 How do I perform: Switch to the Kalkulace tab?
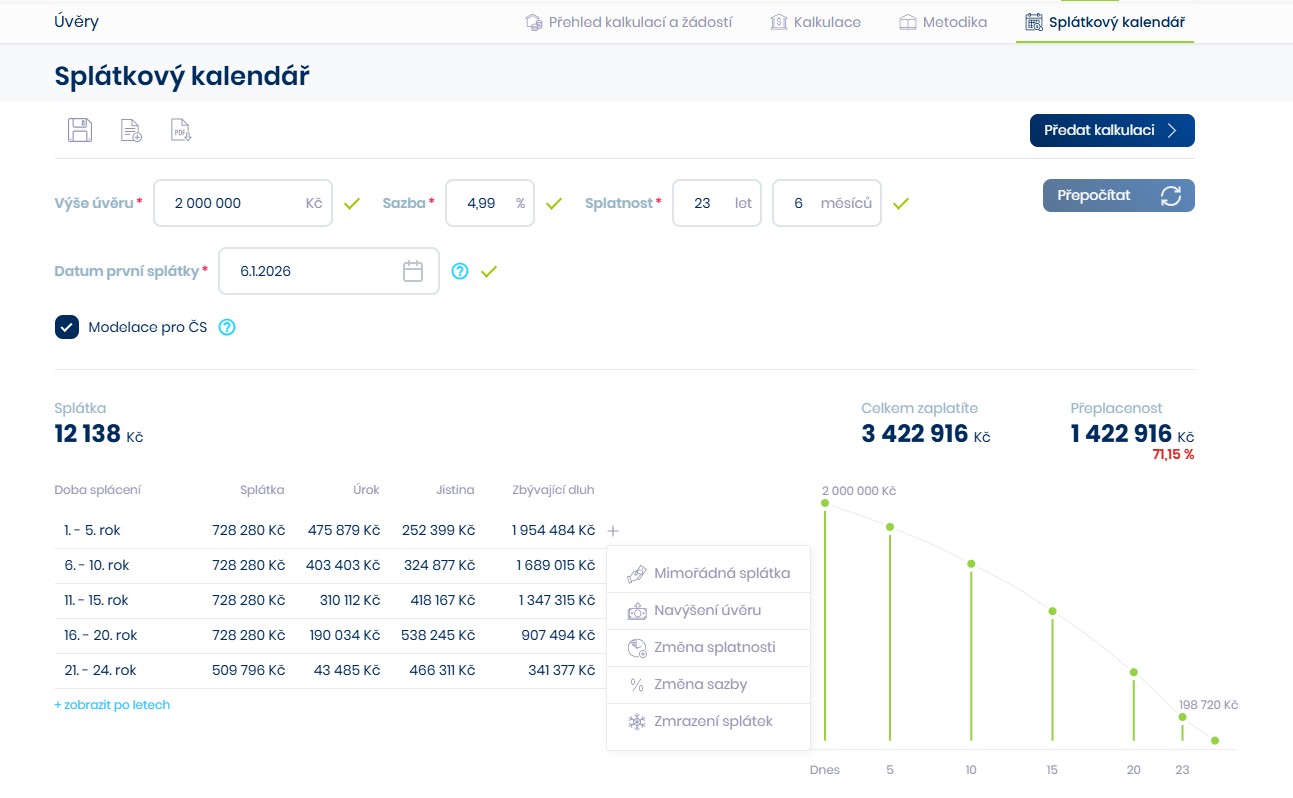click(x=815, y=22)
